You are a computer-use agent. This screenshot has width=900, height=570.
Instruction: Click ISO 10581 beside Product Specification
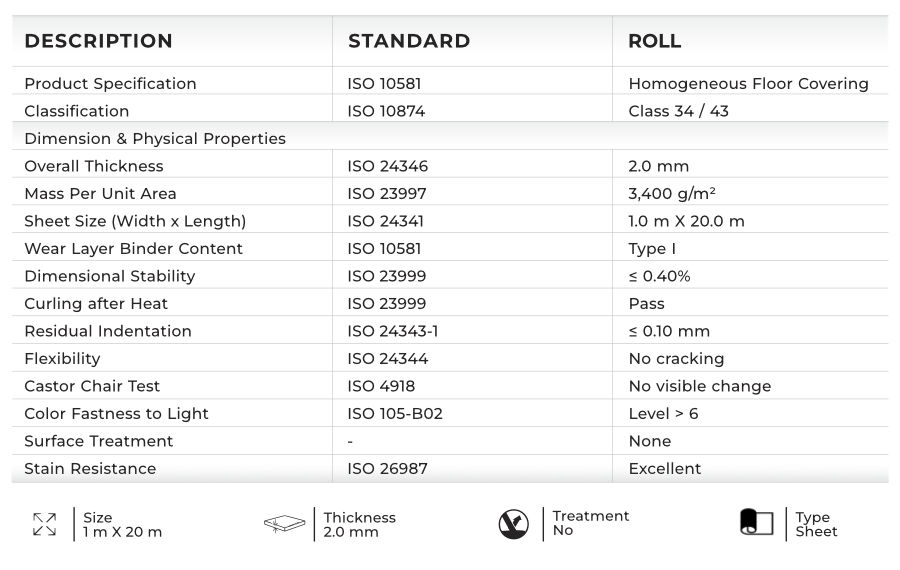tap(385, 84)
